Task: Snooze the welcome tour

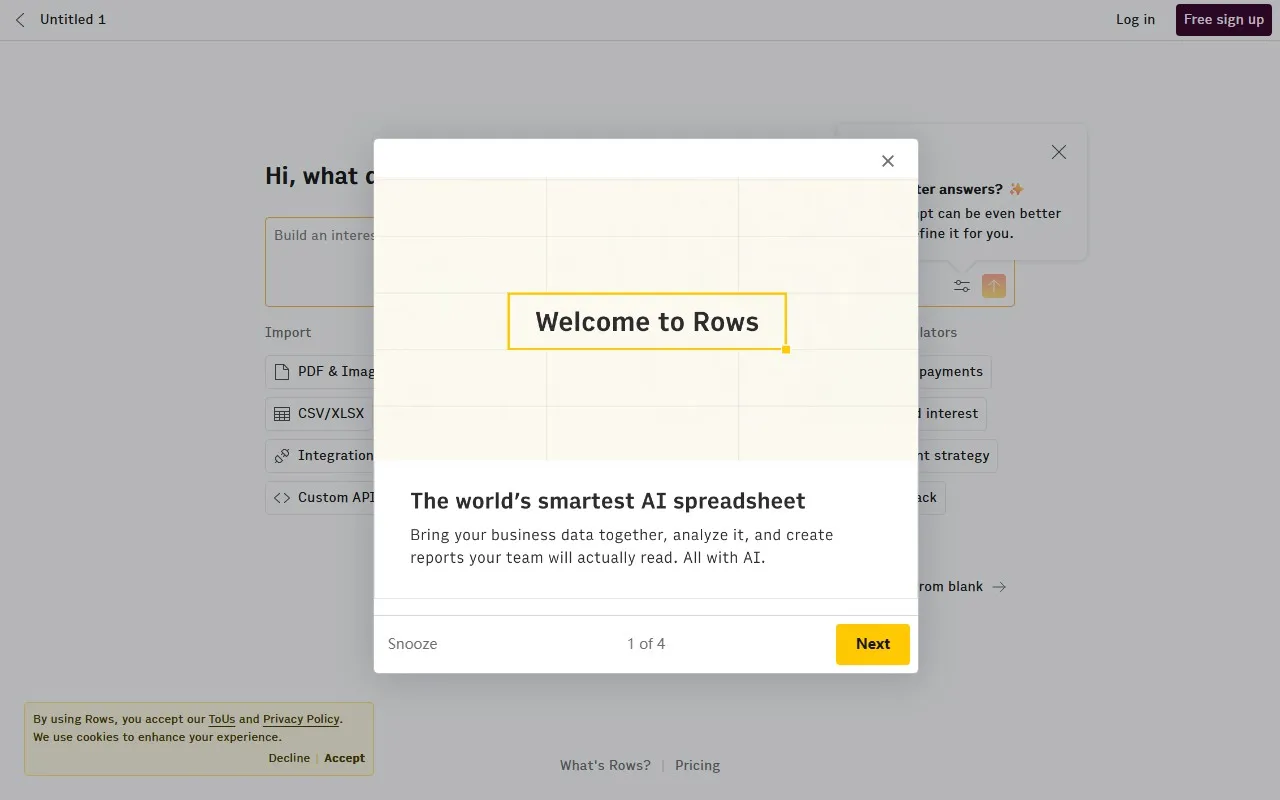Action: point(412,644)
